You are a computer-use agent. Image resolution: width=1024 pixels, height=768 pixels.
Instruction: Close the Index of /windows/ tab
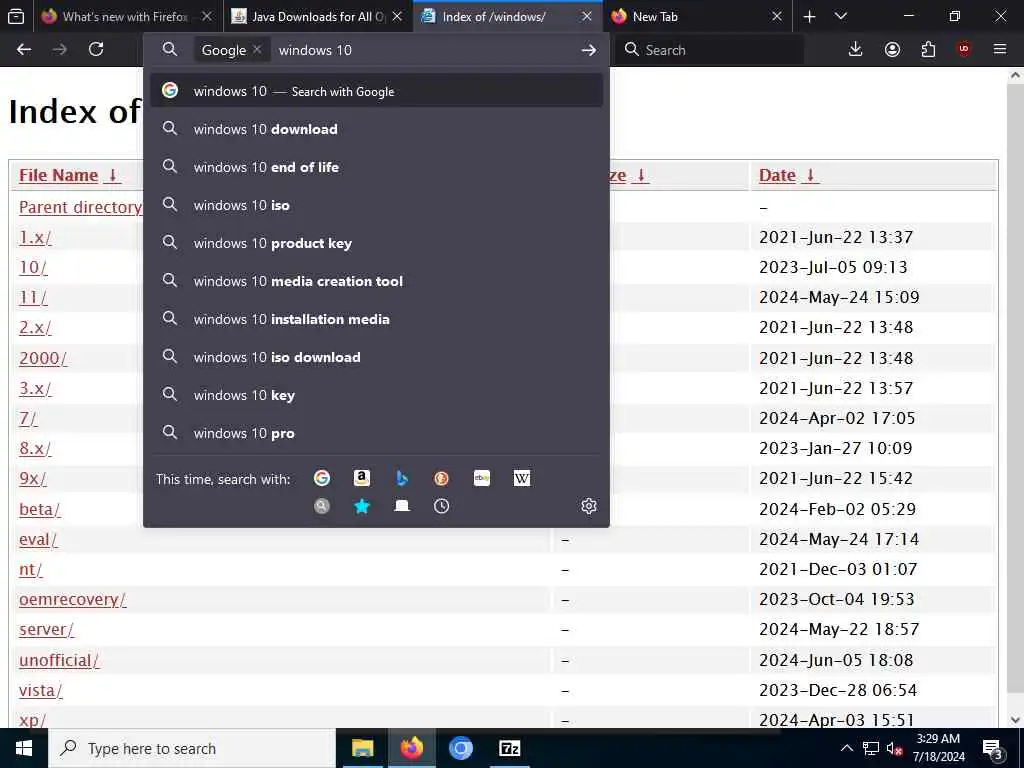[x=587, y=16]
